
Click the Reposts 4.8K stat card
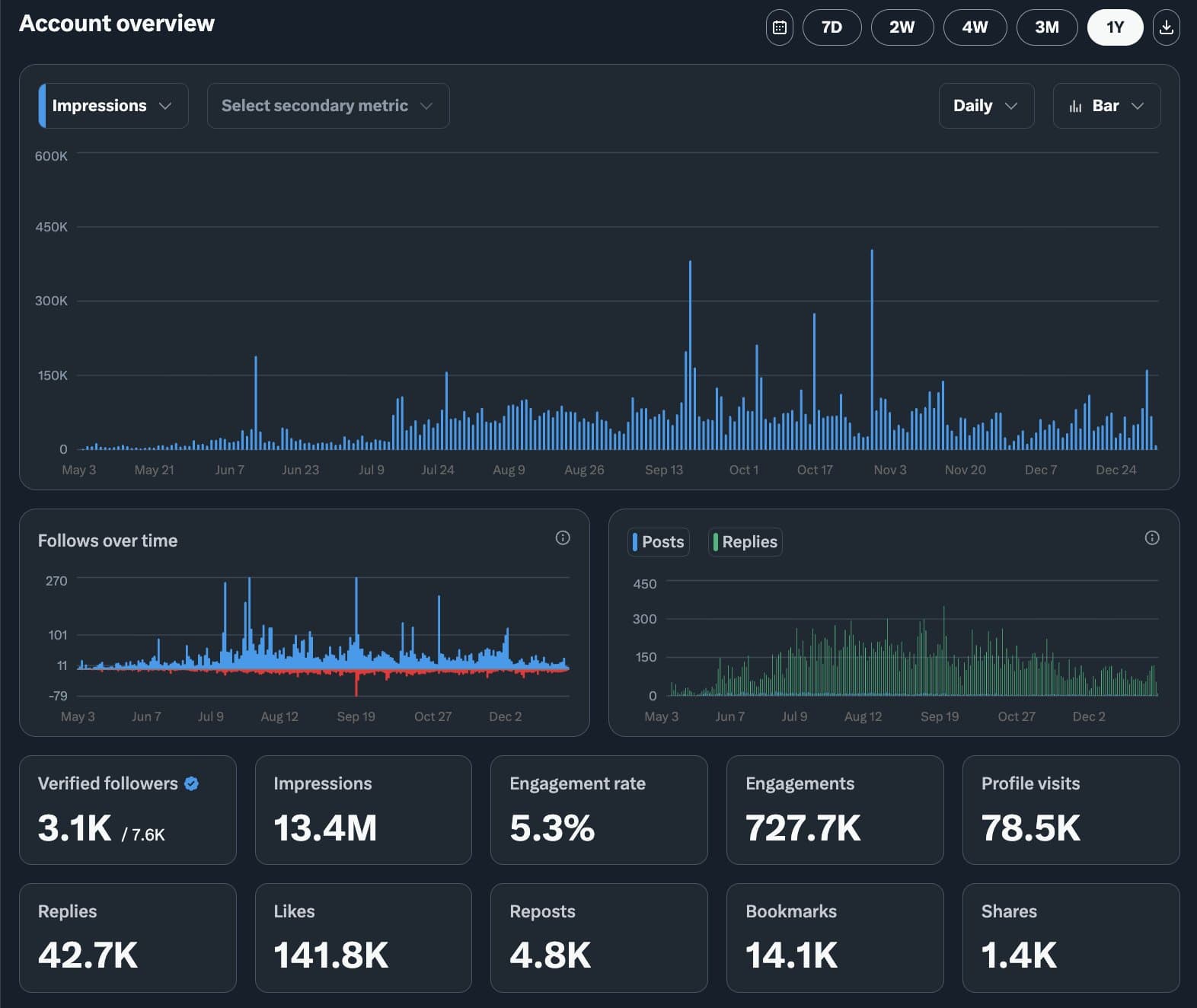coord(599,938)
